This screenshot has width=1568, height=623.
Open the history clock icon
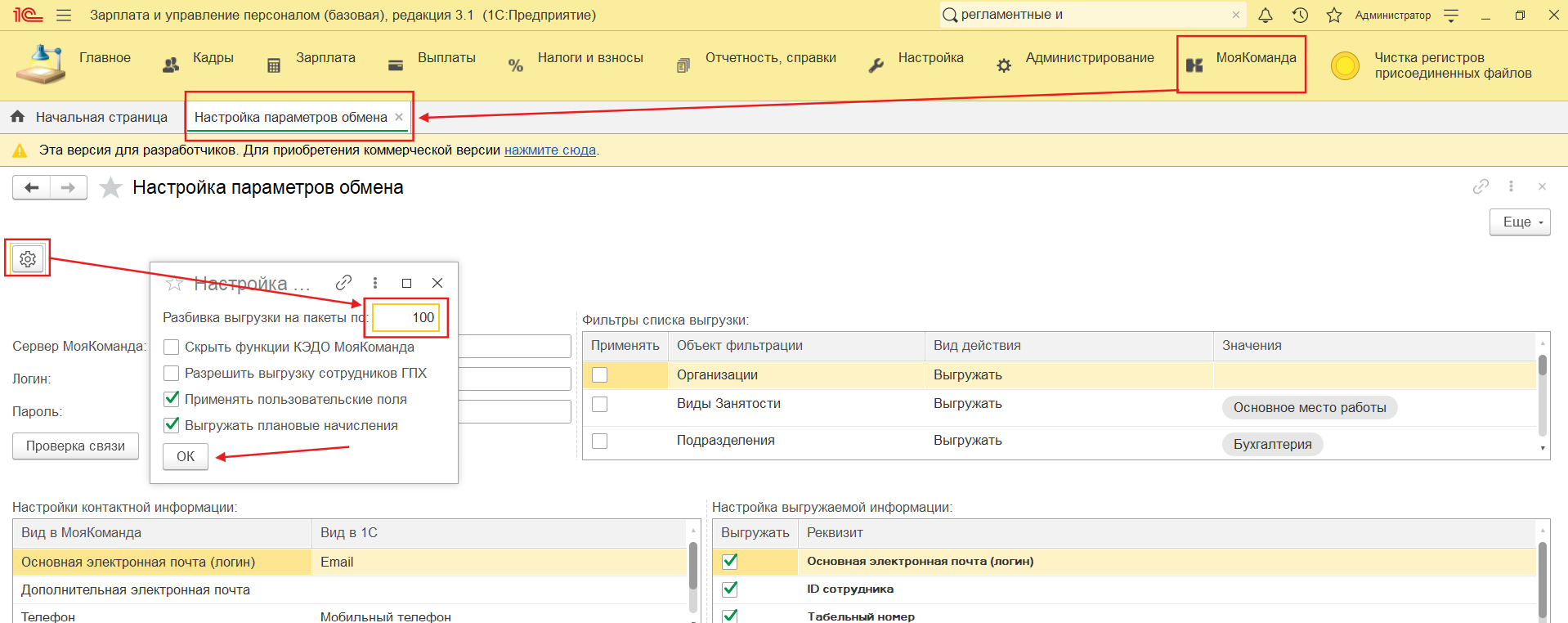1300,16
